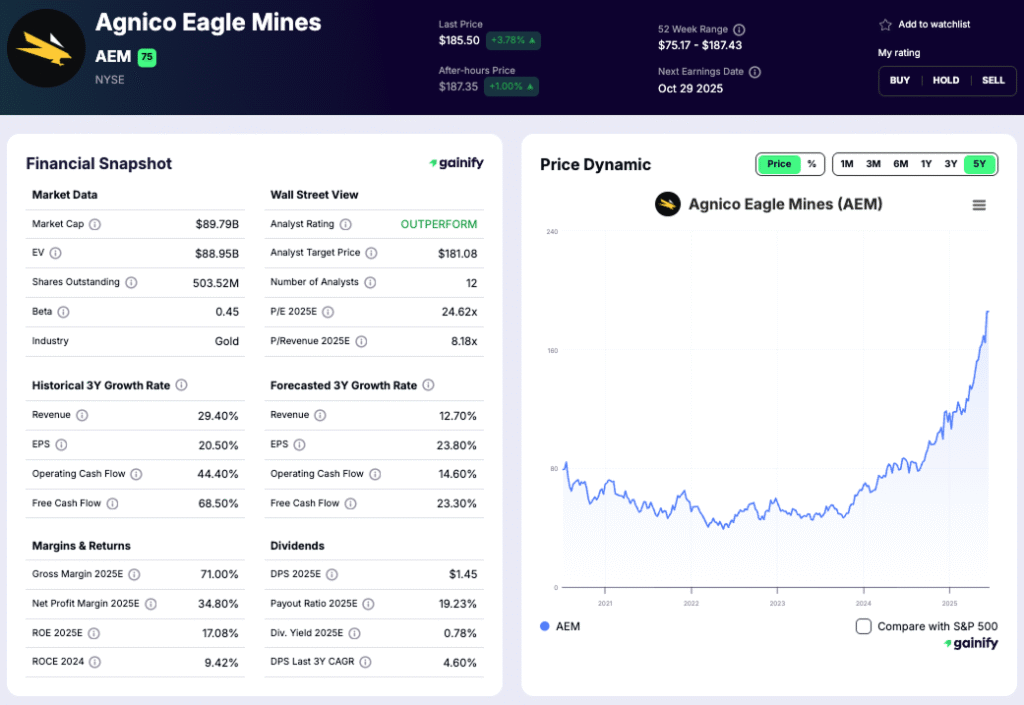Screen dimensions: 1024x705
Task: Switch to the 1Y chart view
Action: [x=926, y=163]
